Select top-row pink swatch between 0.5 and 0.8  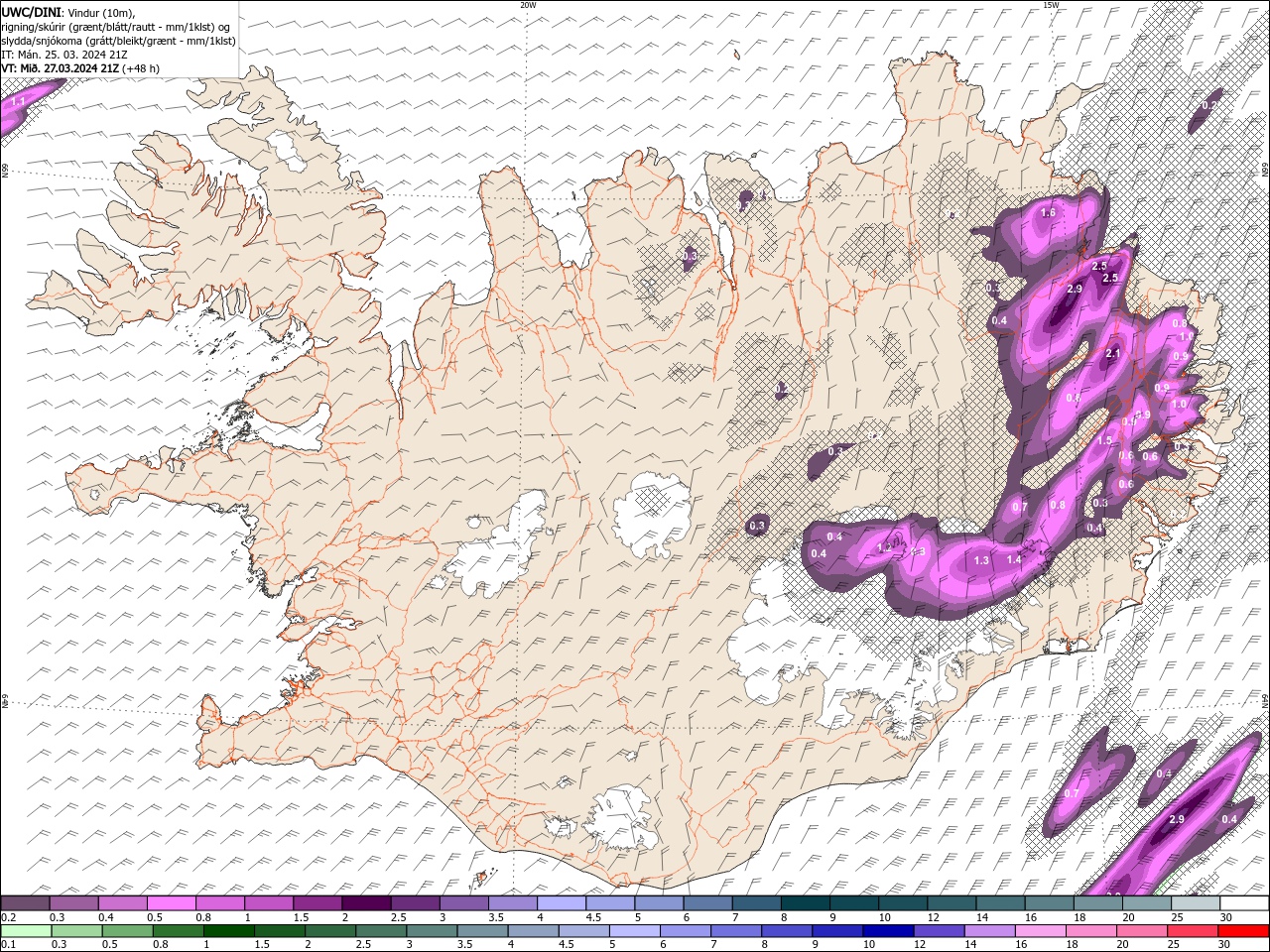pyautogui.click(x=171, y=903)
